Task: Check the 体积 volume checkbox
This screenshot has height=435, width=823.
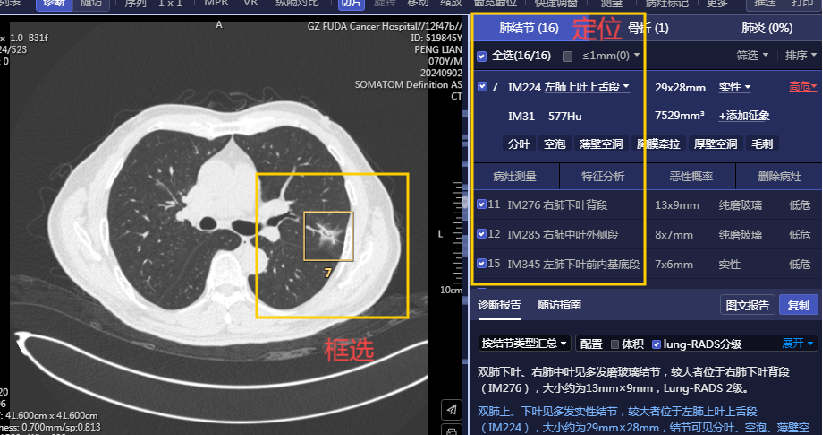Action: (615, 343)
